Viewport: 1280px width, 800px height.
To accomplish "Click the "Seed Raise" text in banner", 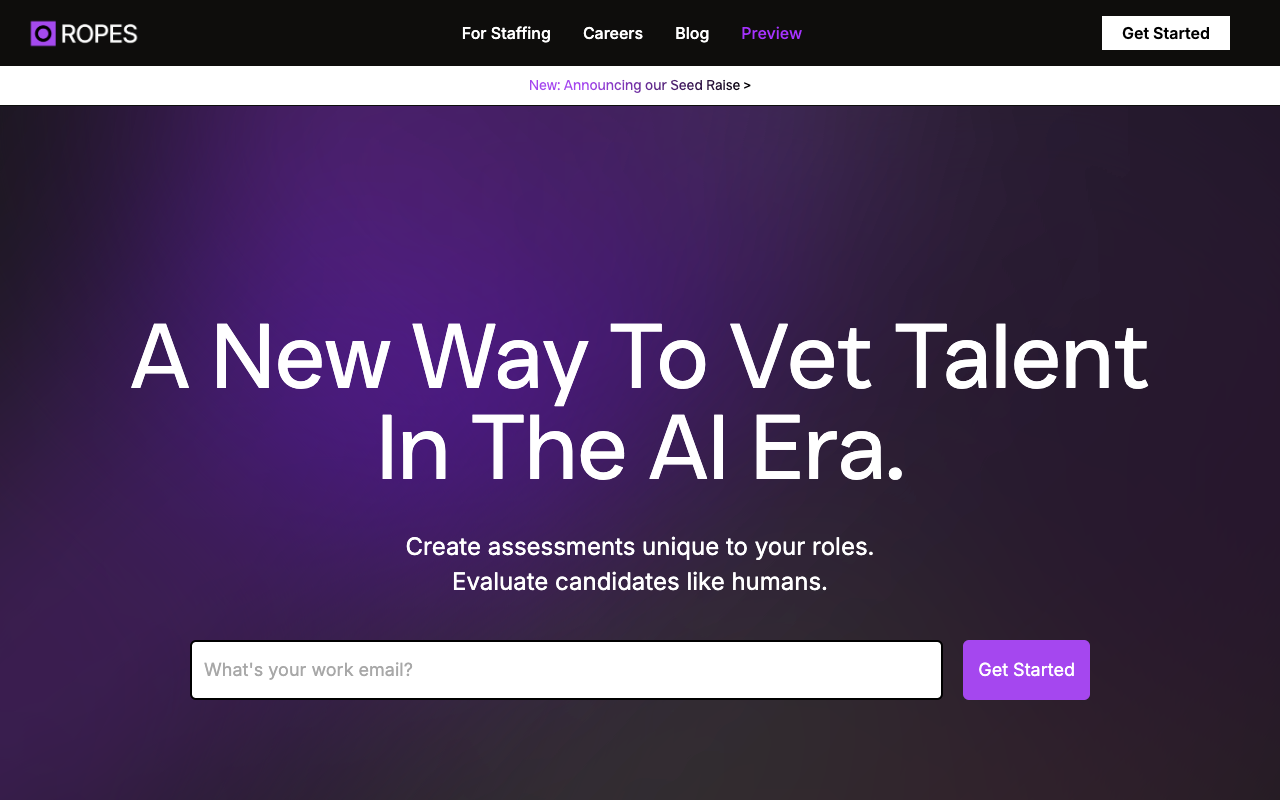I will [705, 85].
